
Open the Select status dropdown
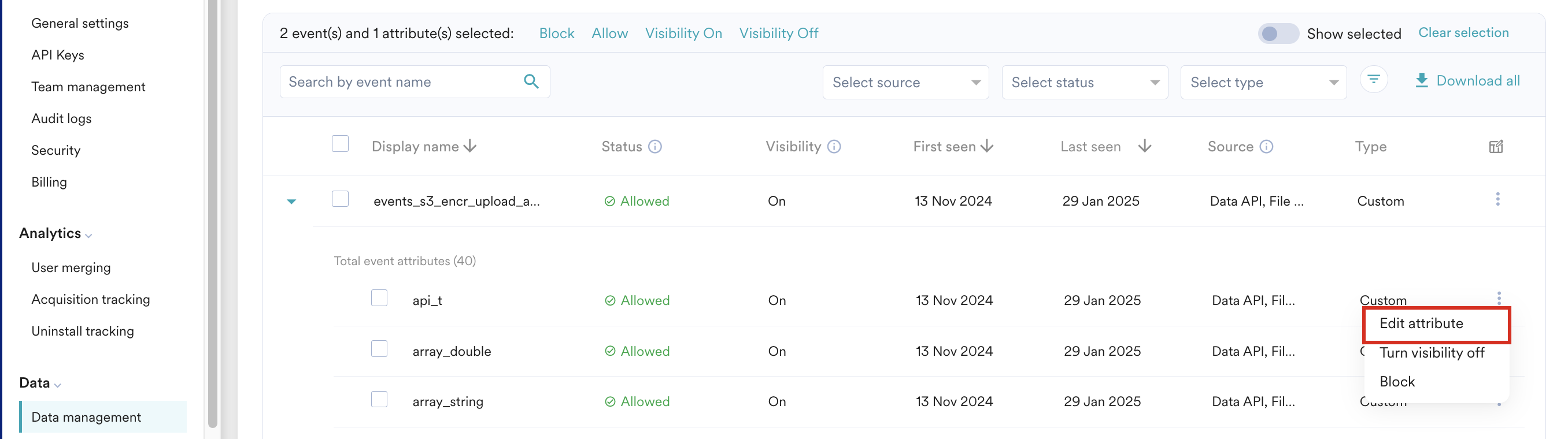pyautogui.click(x=1084, y=82)
